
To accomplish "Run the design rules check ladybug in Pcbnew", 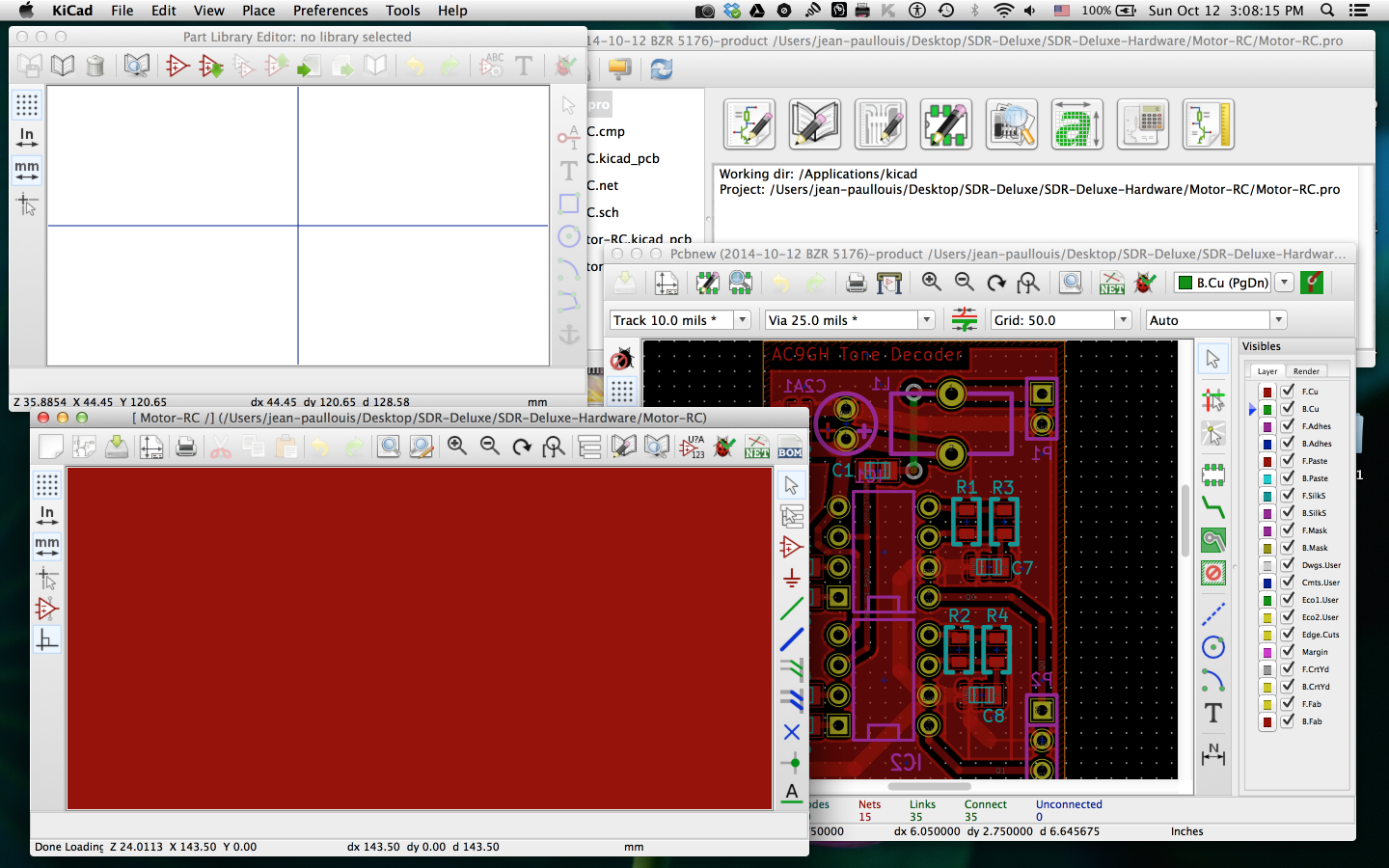I will 1145,283.
